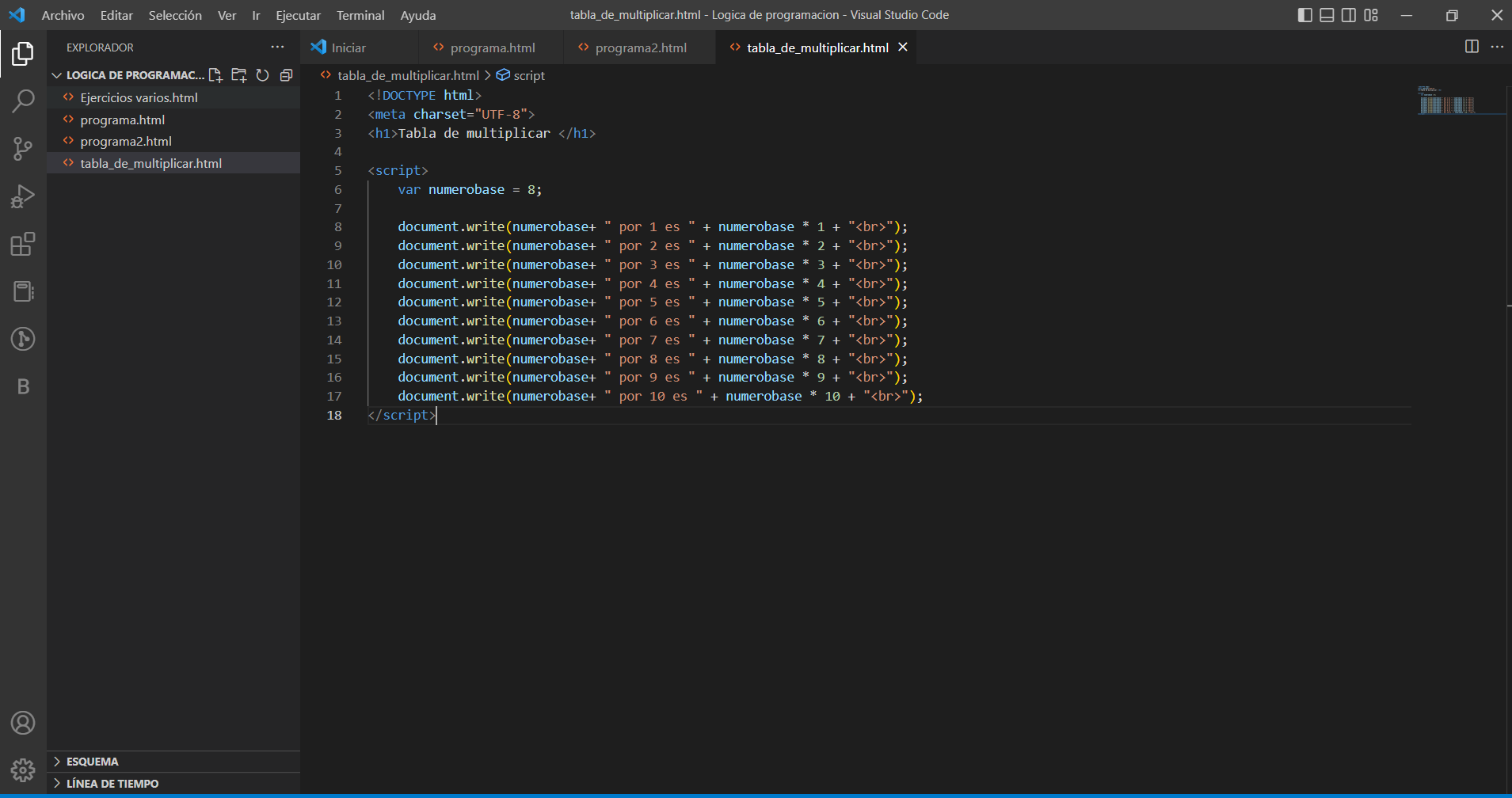Open editor more actions ellipsis

1497,47
